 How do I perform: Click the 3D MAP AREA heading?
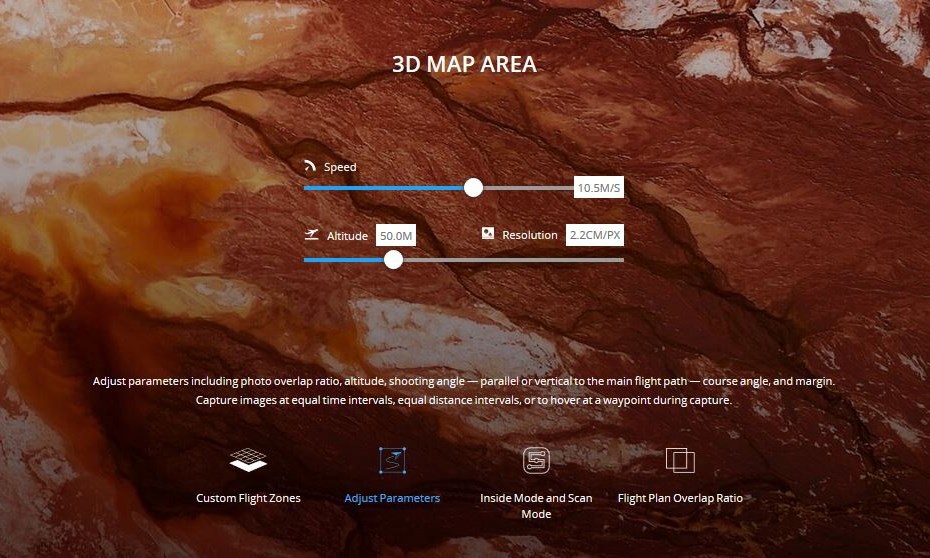(x=464, y=64)
